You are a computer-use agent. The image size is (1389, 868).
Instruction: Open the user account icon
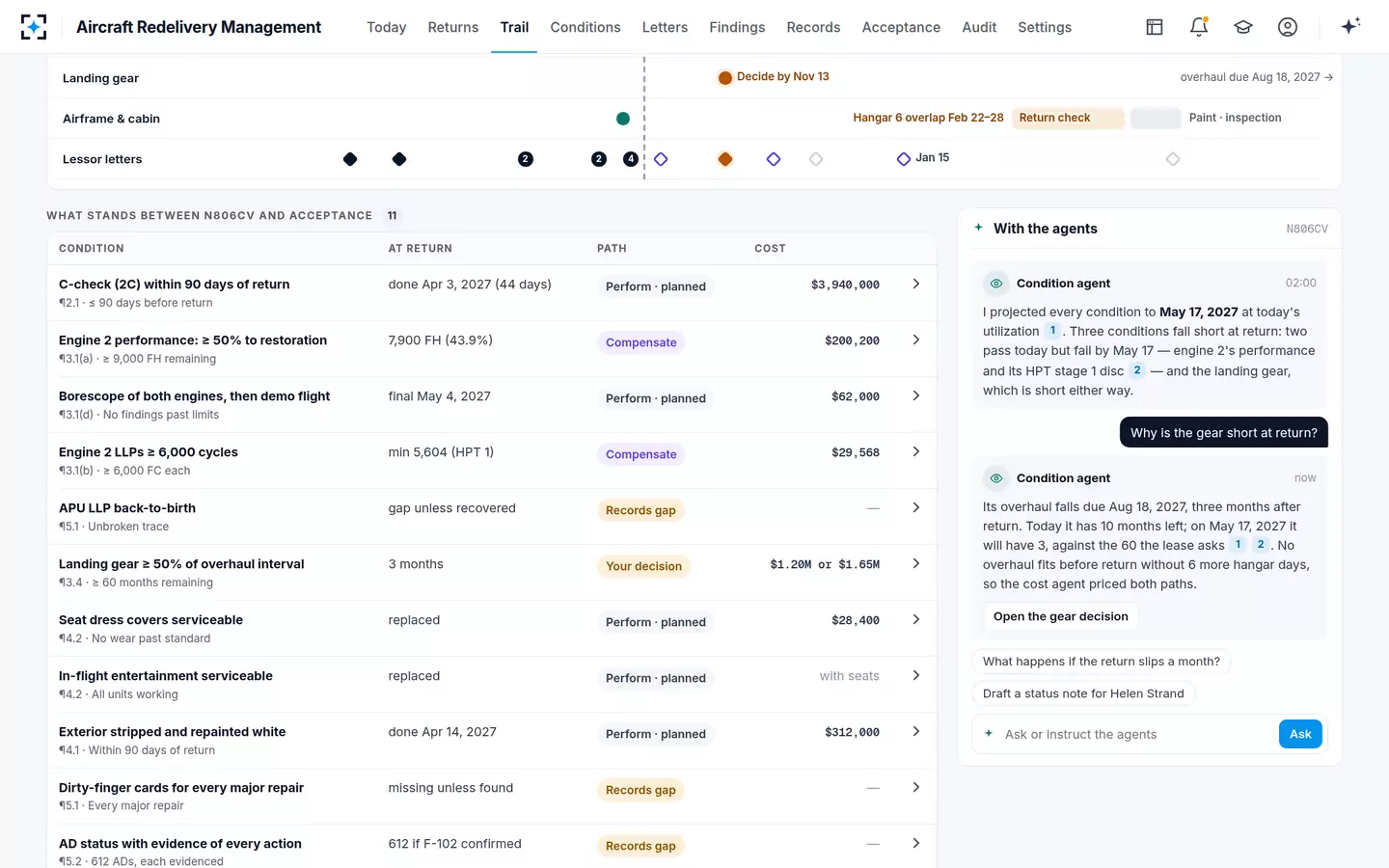click(1288, 27)
